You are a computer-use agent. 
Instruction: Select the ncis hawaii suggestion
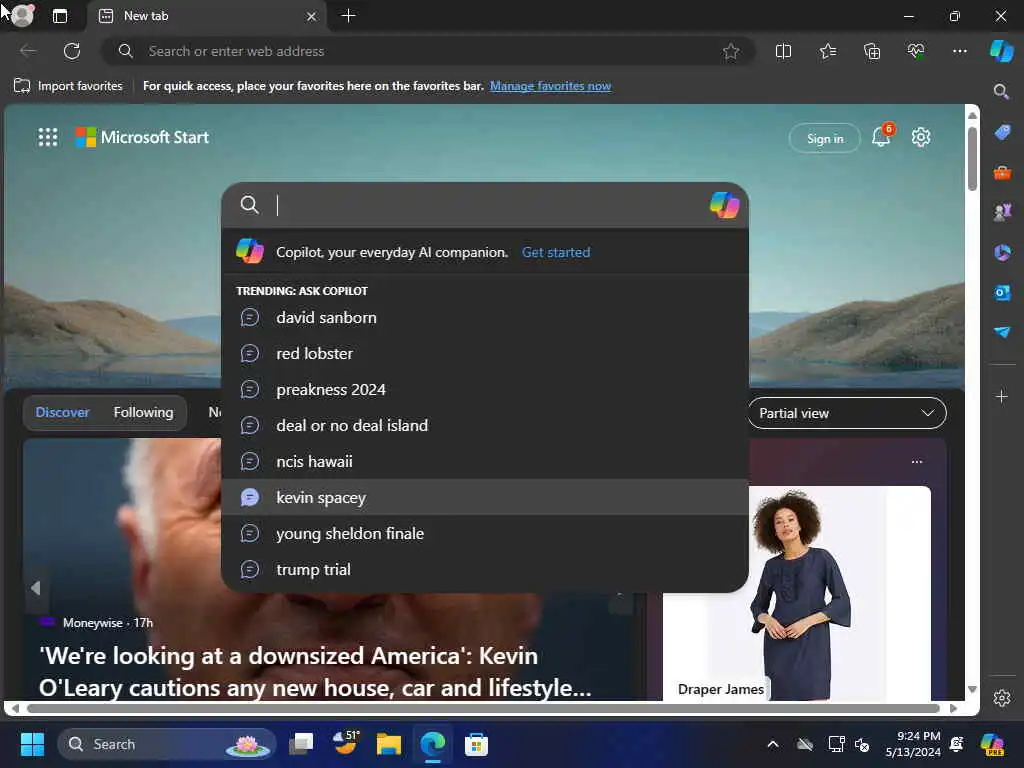click(x=485, y=461)
